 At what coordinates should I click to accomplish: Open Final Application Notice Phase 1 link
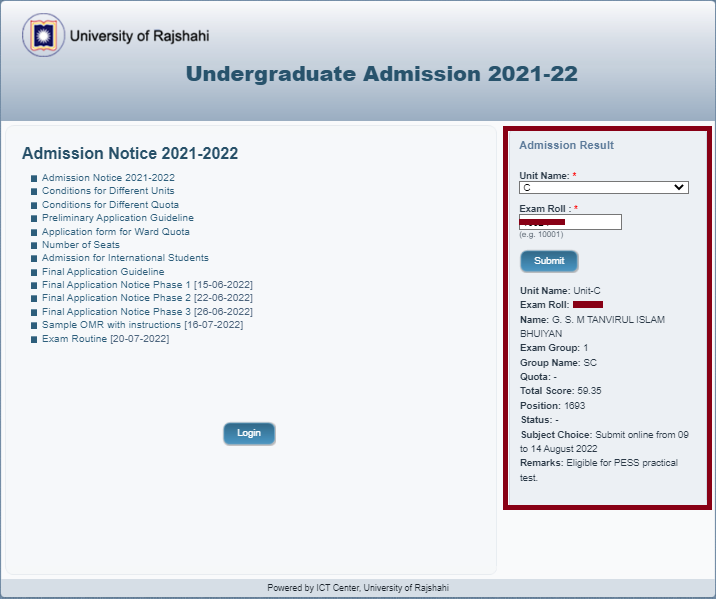[147, 285]
